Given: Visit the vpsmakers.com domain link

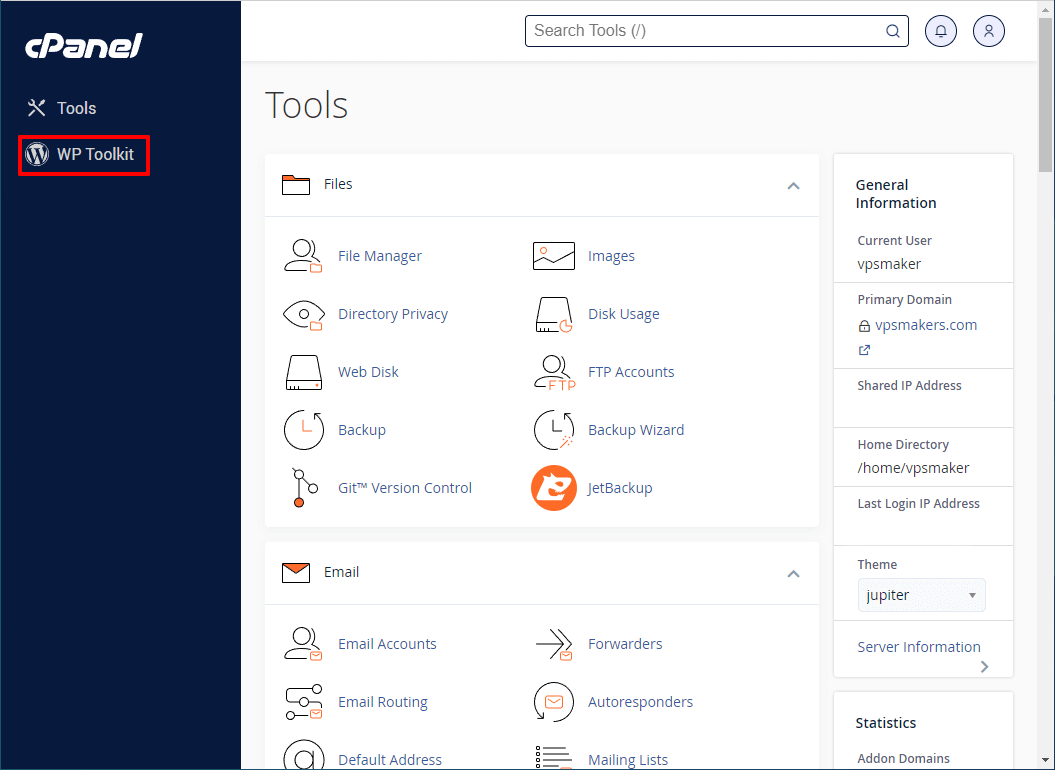Looking at the screenshot, I should point(926,325).
